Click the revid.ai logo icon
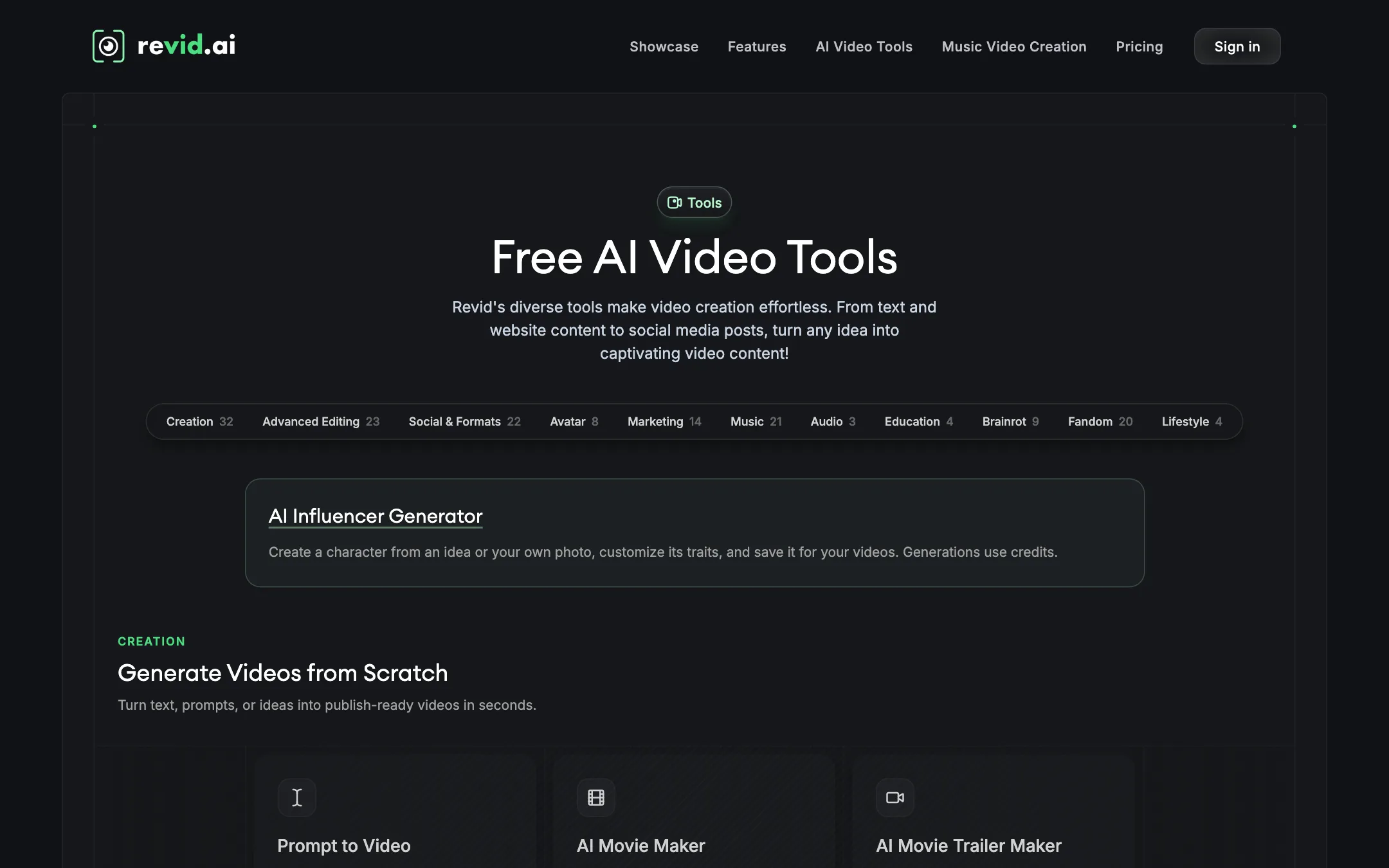The height and width of the screenshot is (868, 1389). (108, 46)
